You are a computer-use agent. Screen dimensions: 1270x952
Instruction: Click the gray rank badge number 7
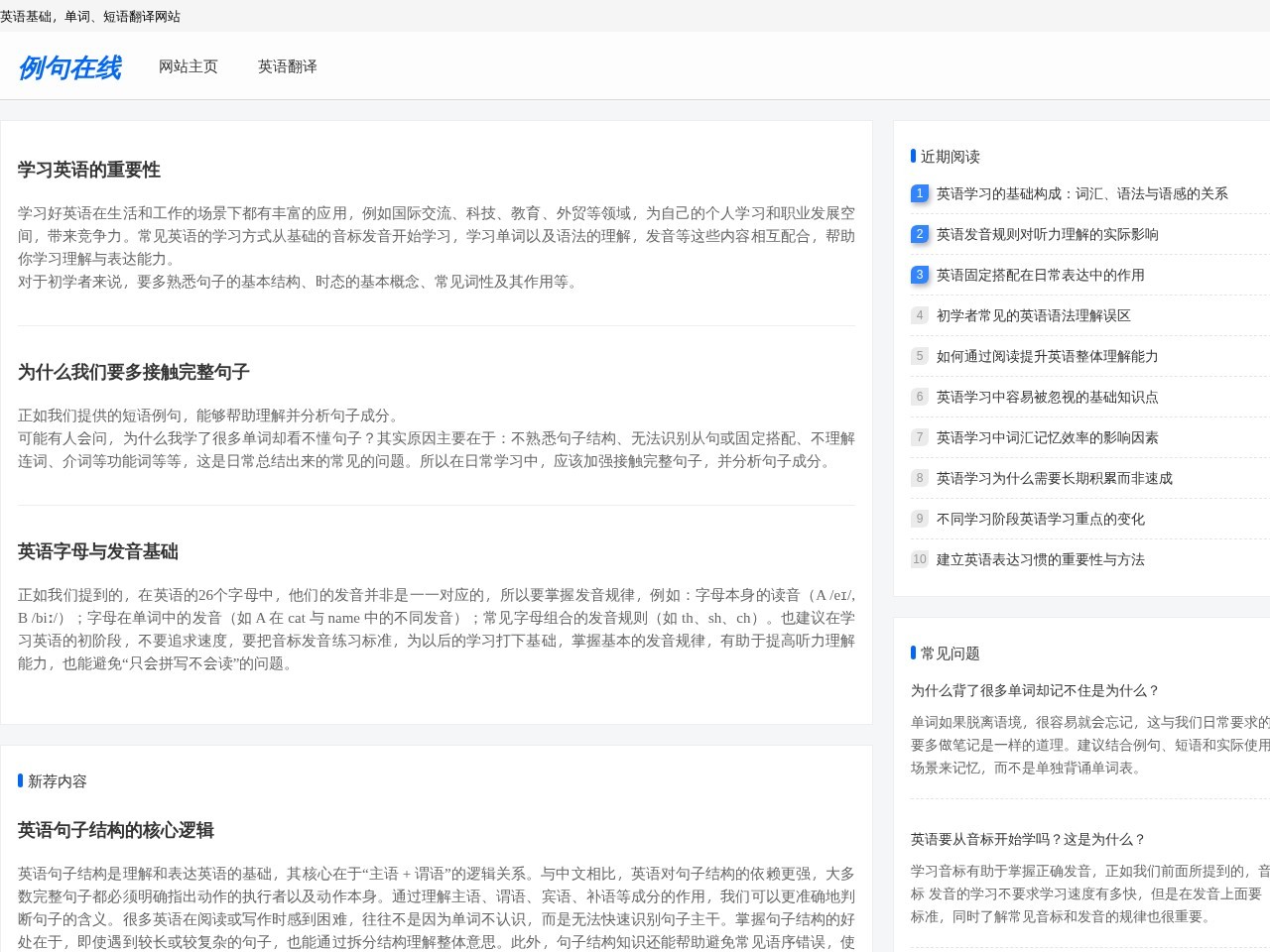[x=920, y=437]
